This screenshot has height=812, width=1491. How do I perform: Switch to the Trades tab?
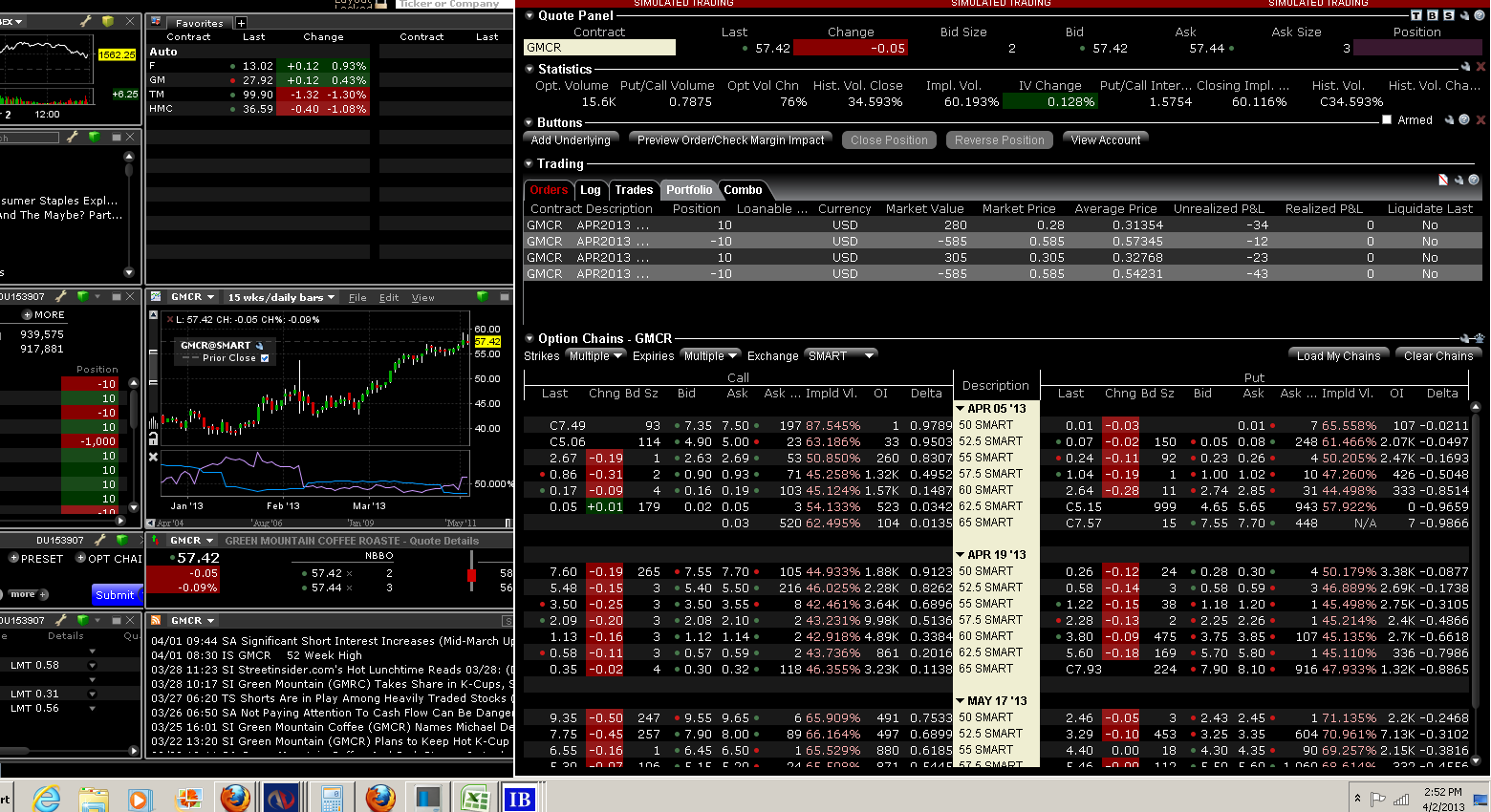coord(634,190)
